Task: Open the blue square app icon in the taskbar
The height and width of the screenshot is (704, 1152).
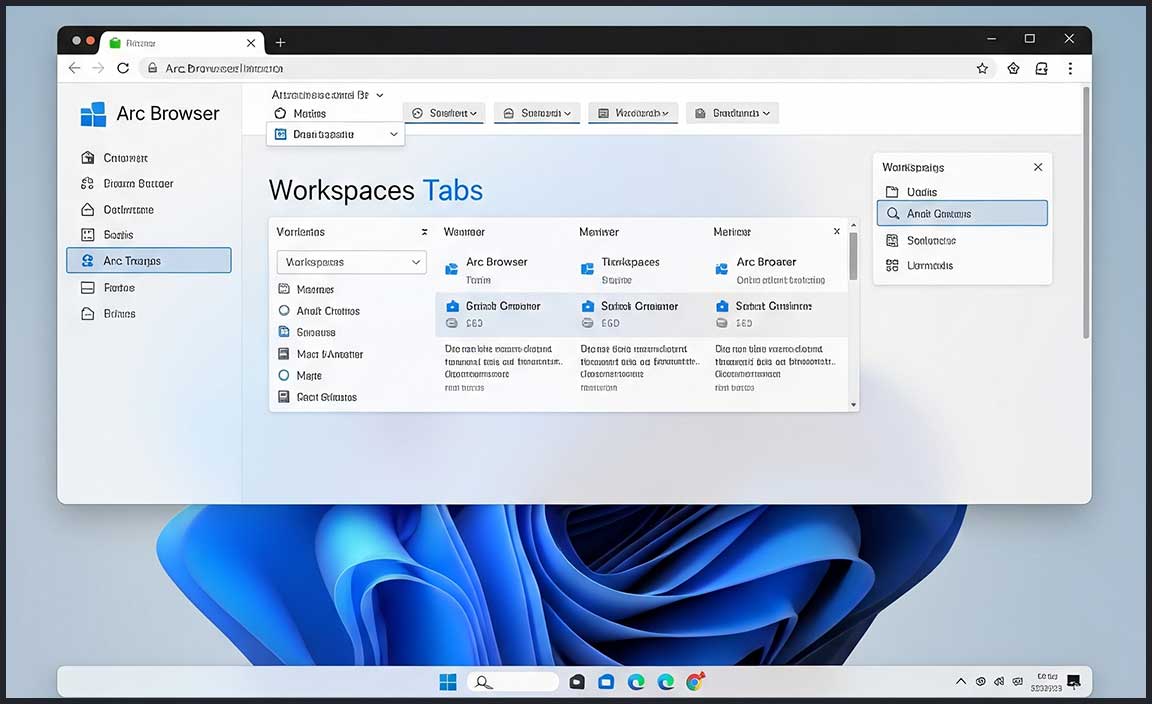Action: pos(606,682)
